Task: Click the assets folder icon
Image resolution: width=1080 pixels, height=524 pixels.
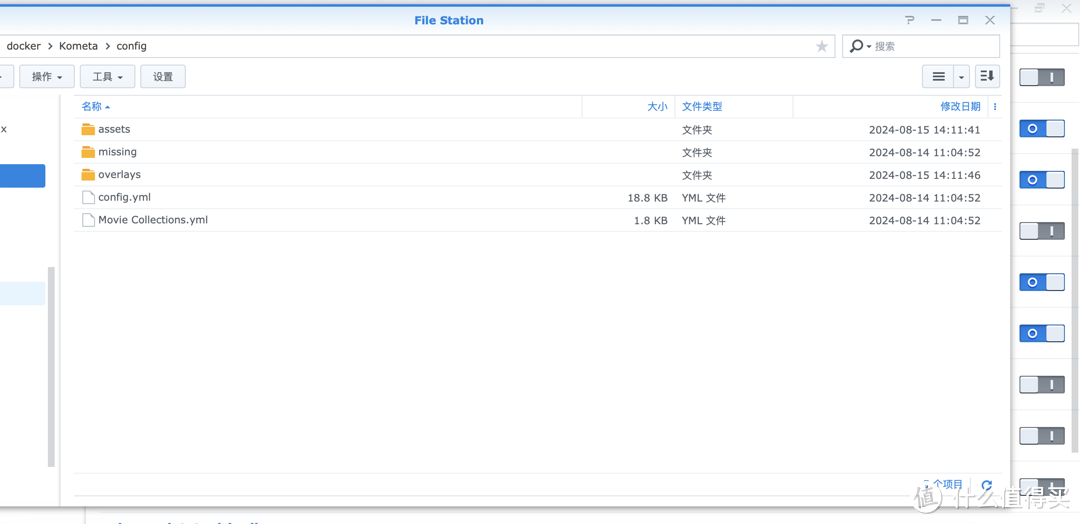Action: [88, 130]
